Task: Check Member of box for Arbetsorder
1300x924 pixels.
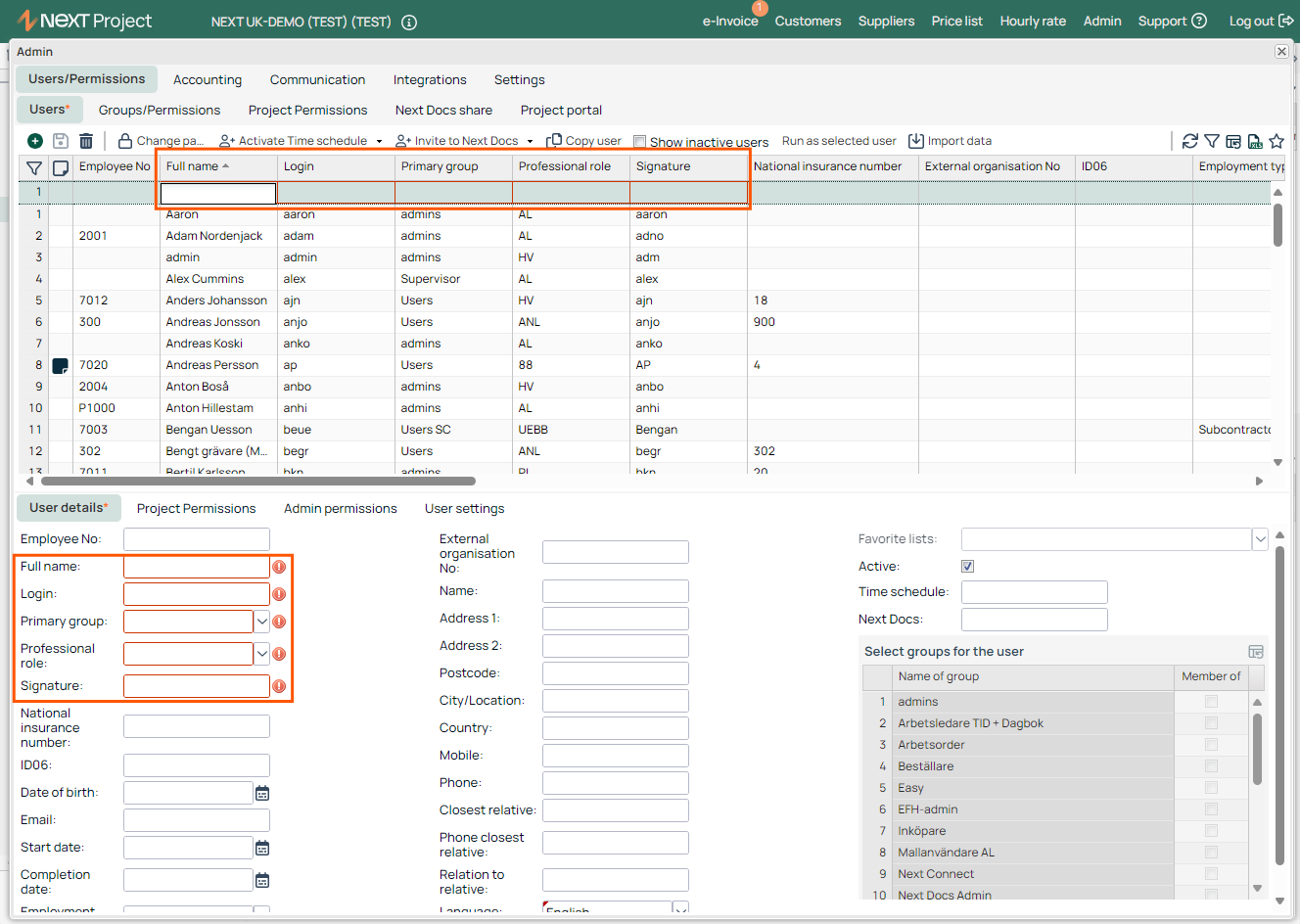Action: [1211, 745]
